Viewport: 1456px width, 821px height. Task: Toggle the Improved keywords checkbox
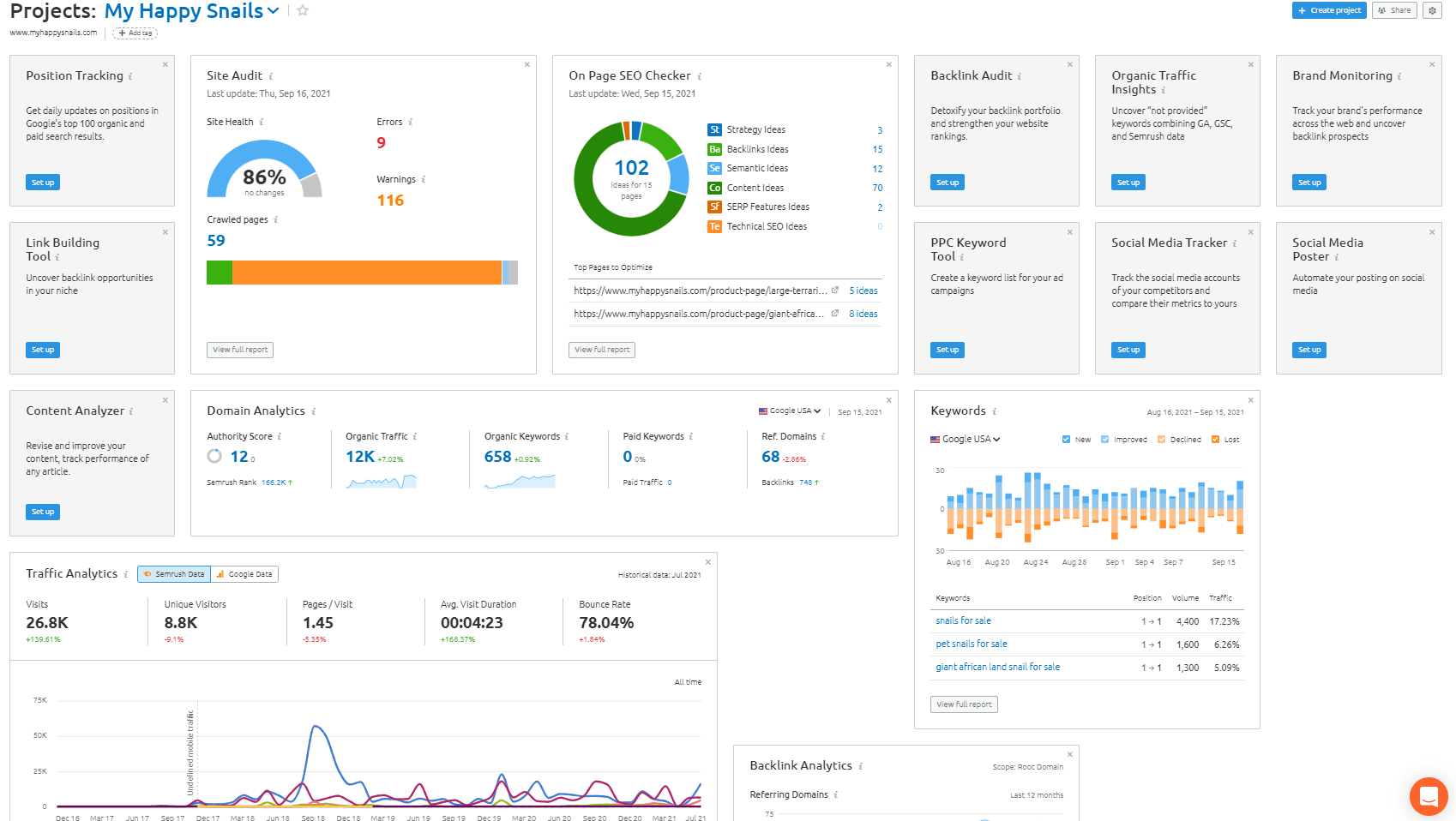1105,439
